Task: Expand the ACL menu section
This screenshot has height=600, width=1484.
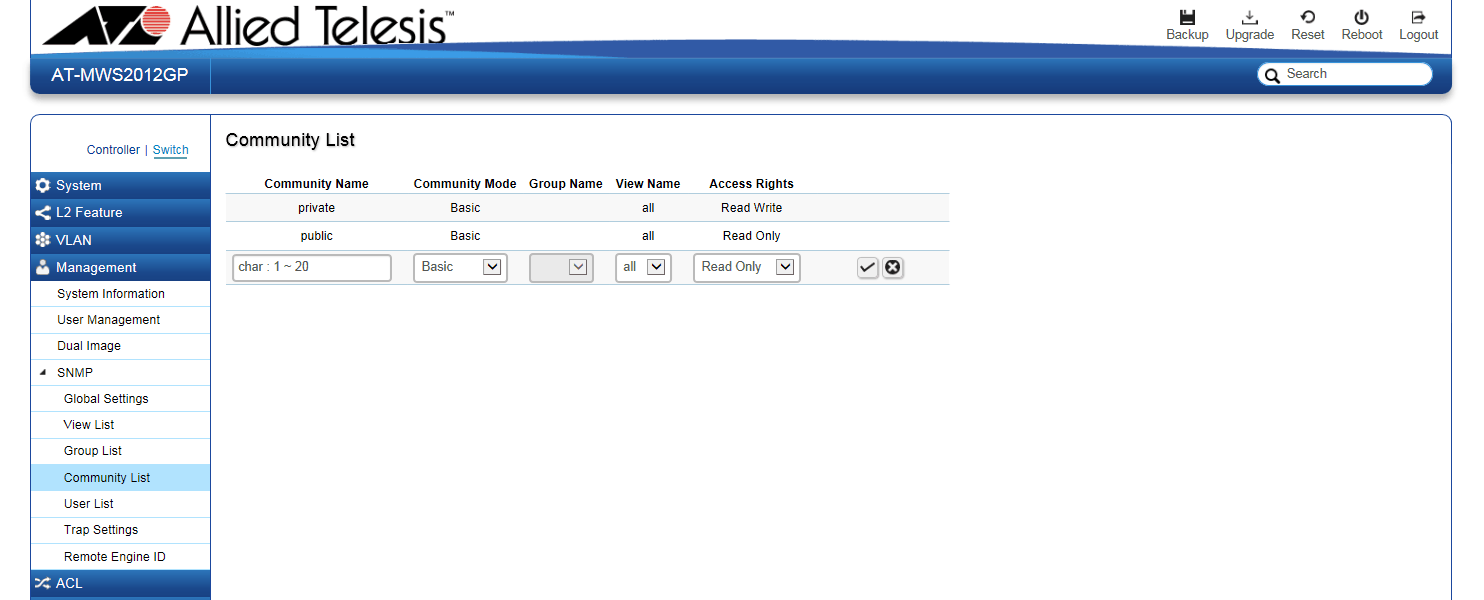Action: pyautogui.click(x=121, y=583)
